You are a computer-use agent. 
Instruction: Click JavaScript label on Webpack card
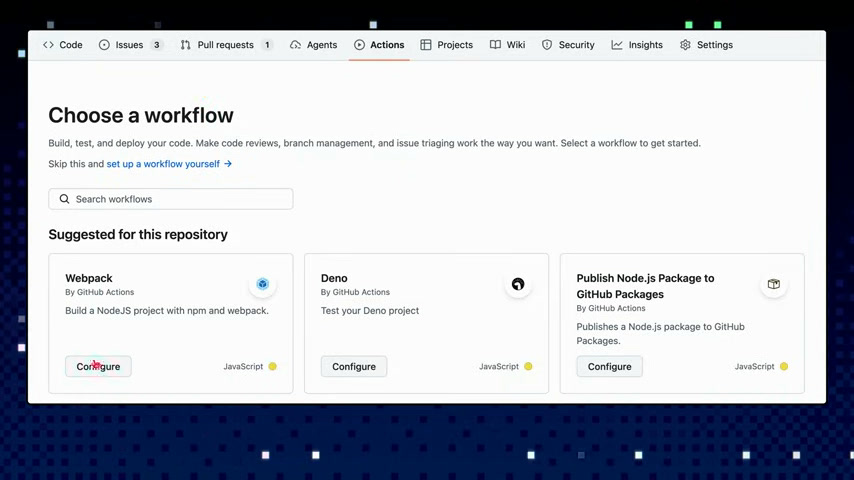point(243,367)
